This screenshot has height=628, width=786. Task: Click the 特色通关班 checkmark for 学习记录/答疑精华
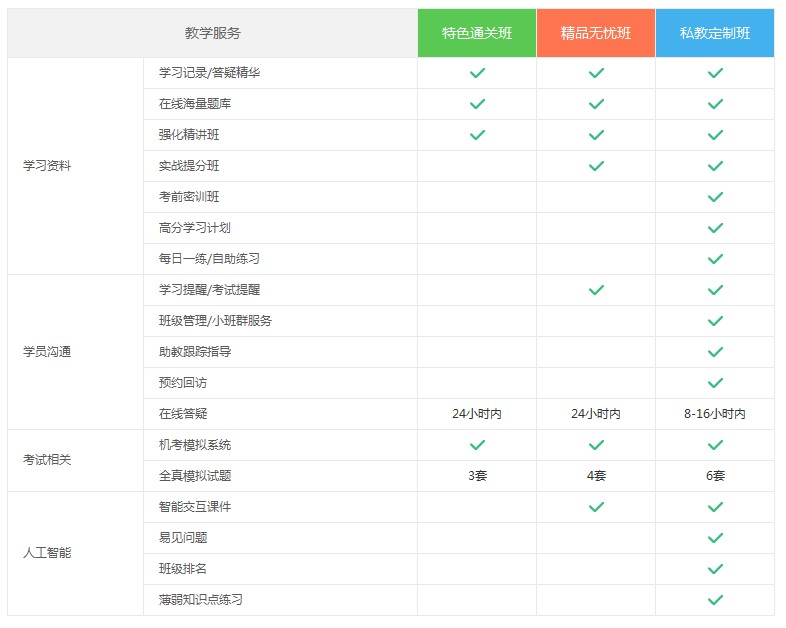pos(477,73)
